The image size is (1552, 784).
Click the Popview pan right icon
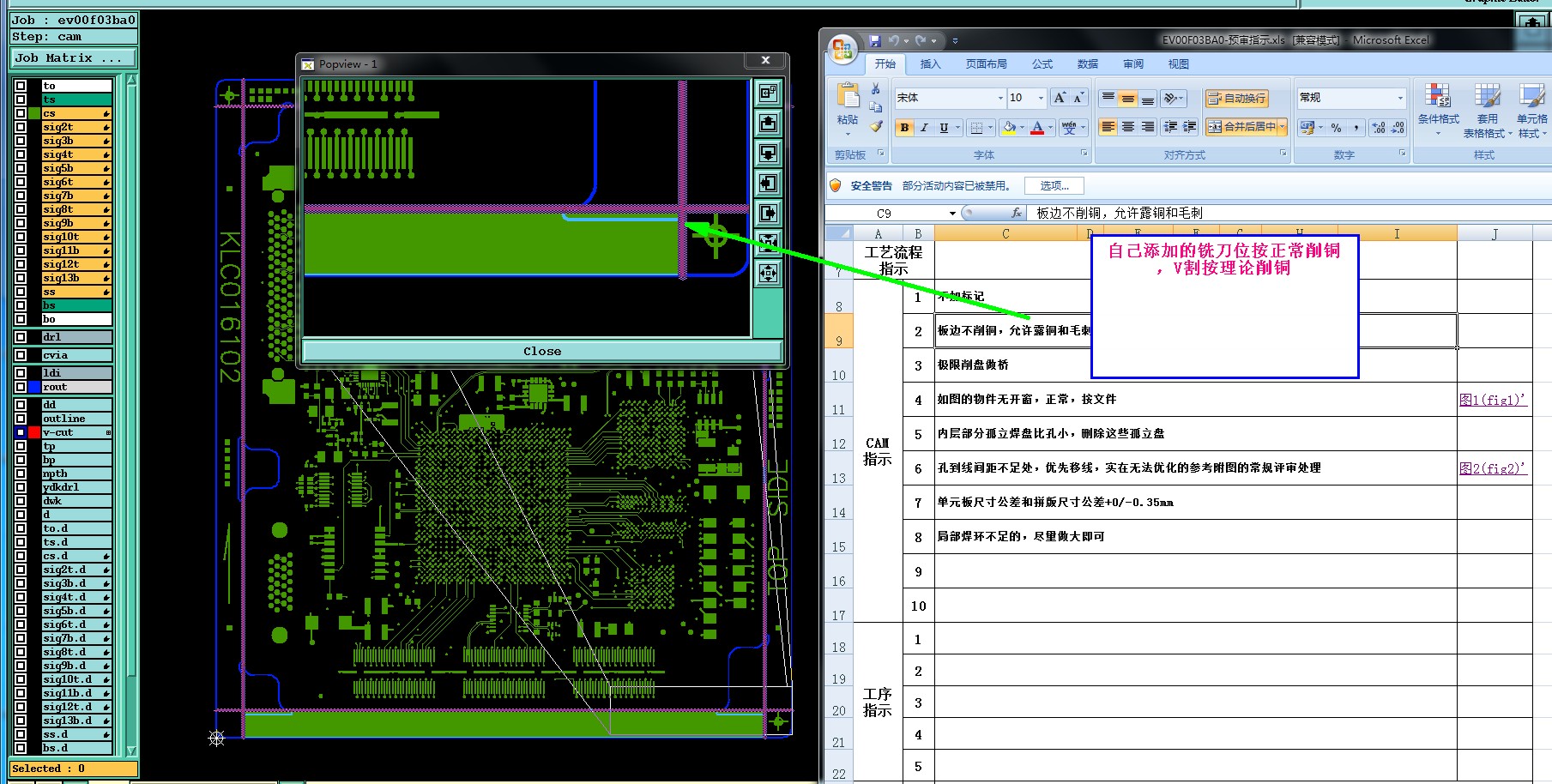tap(768, 214)
